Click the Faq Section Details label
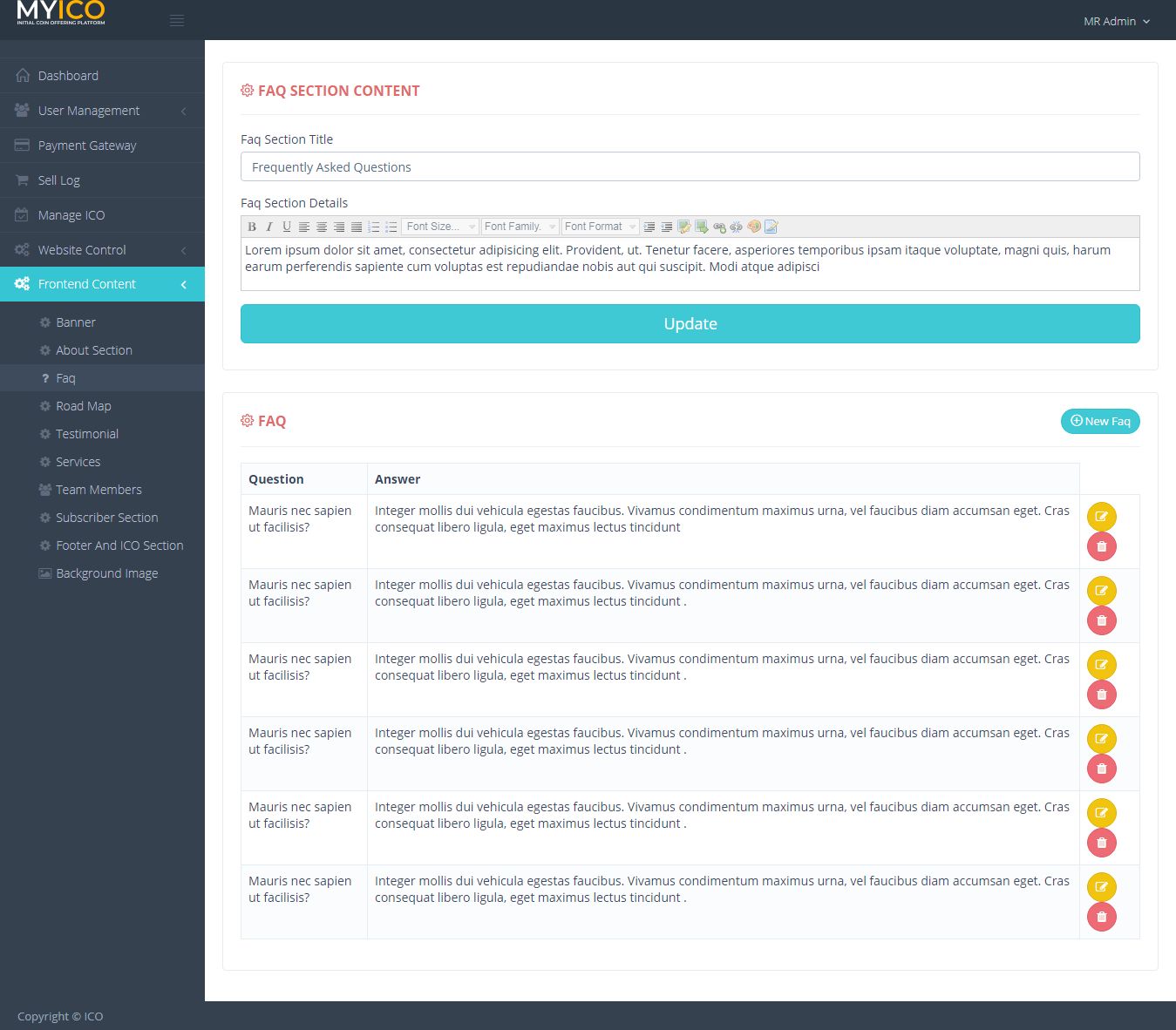Screen dimensions: 1176x1030 tap(294, 203)
